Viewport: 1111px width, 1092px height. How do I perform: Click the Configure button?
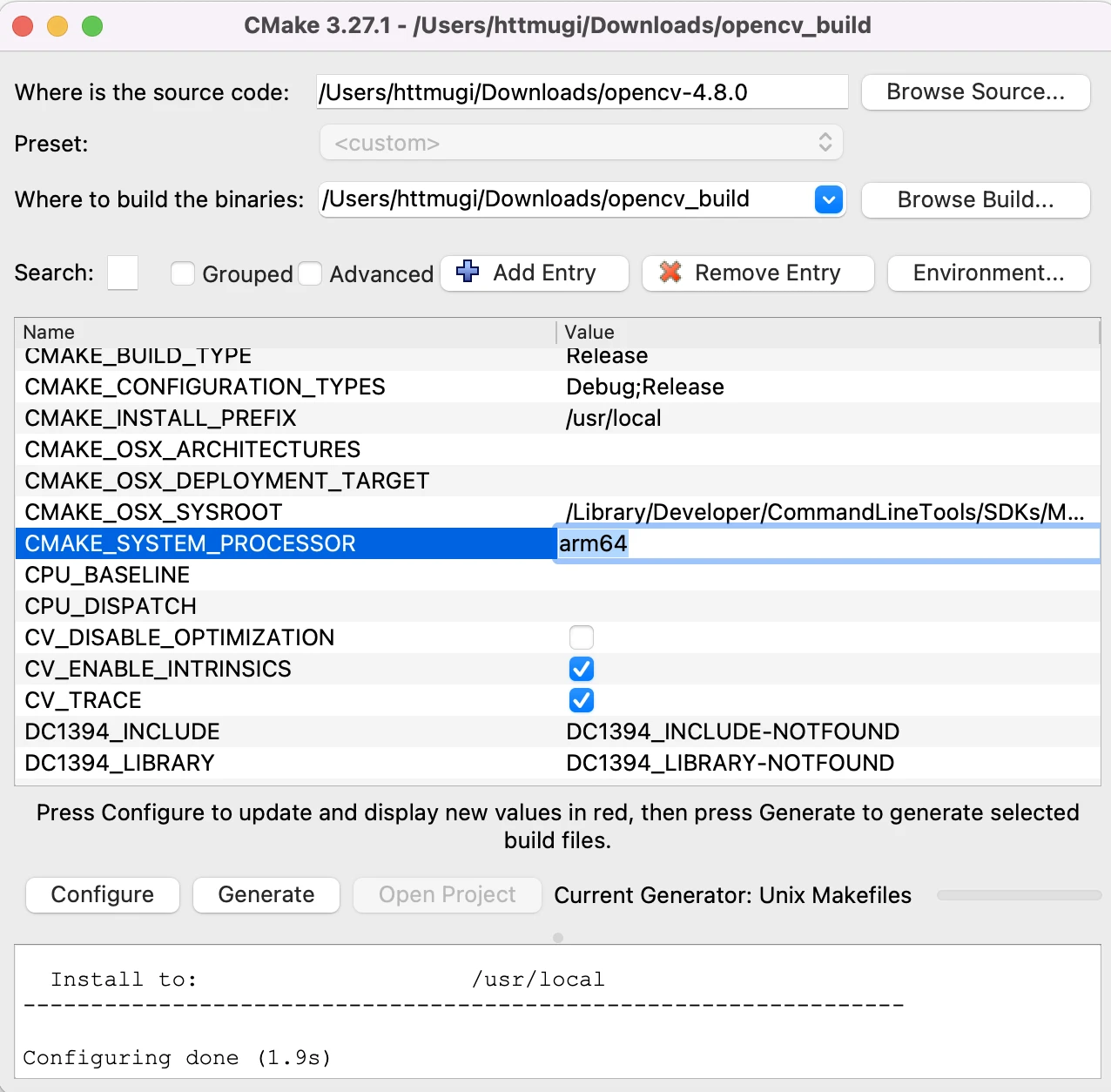(103, 895)
